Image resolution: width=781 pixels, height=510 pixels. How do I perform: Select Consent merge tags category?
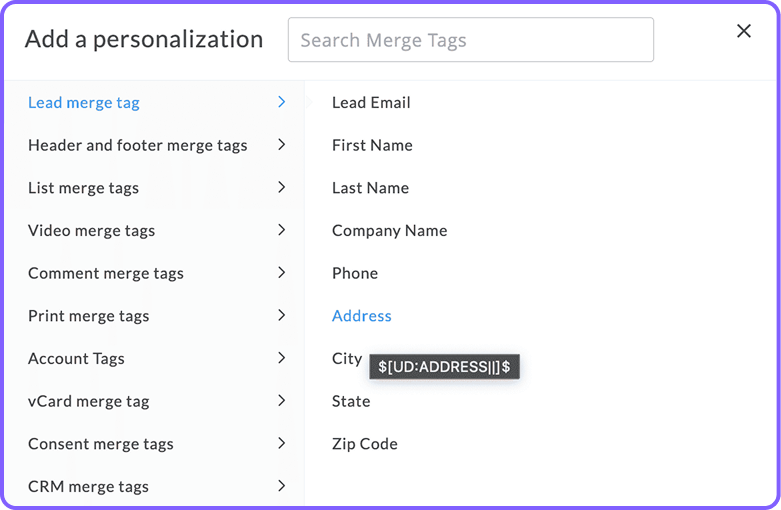click(100, 444)
